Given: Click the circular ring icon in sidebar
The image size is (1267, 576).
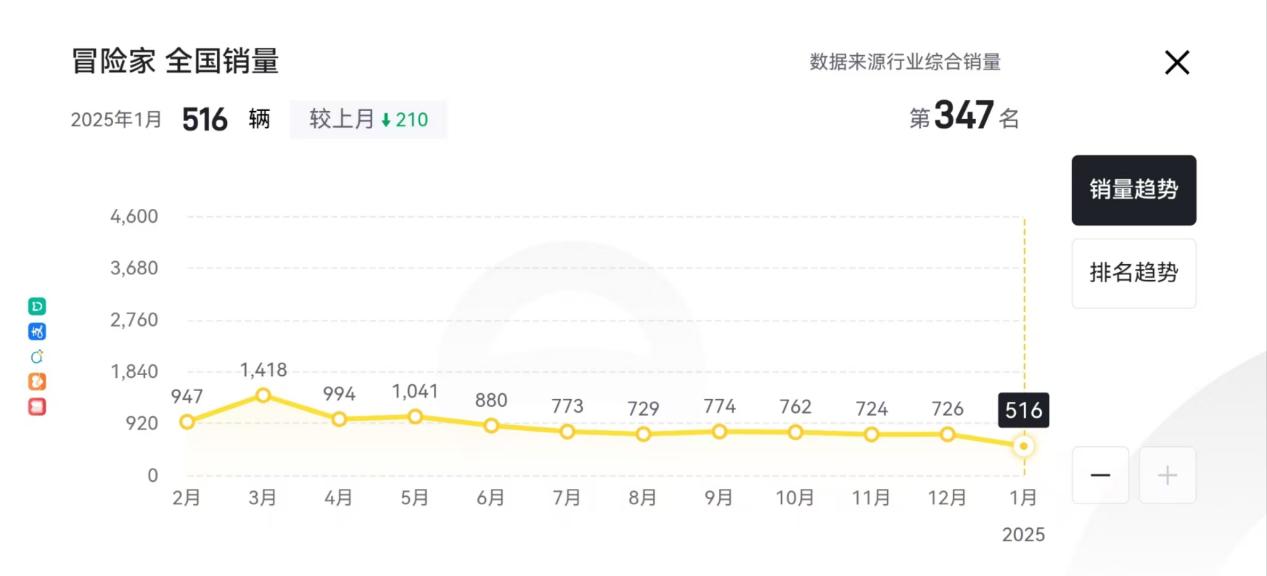Looking at the screenshot, I should [x=37, y=357].
